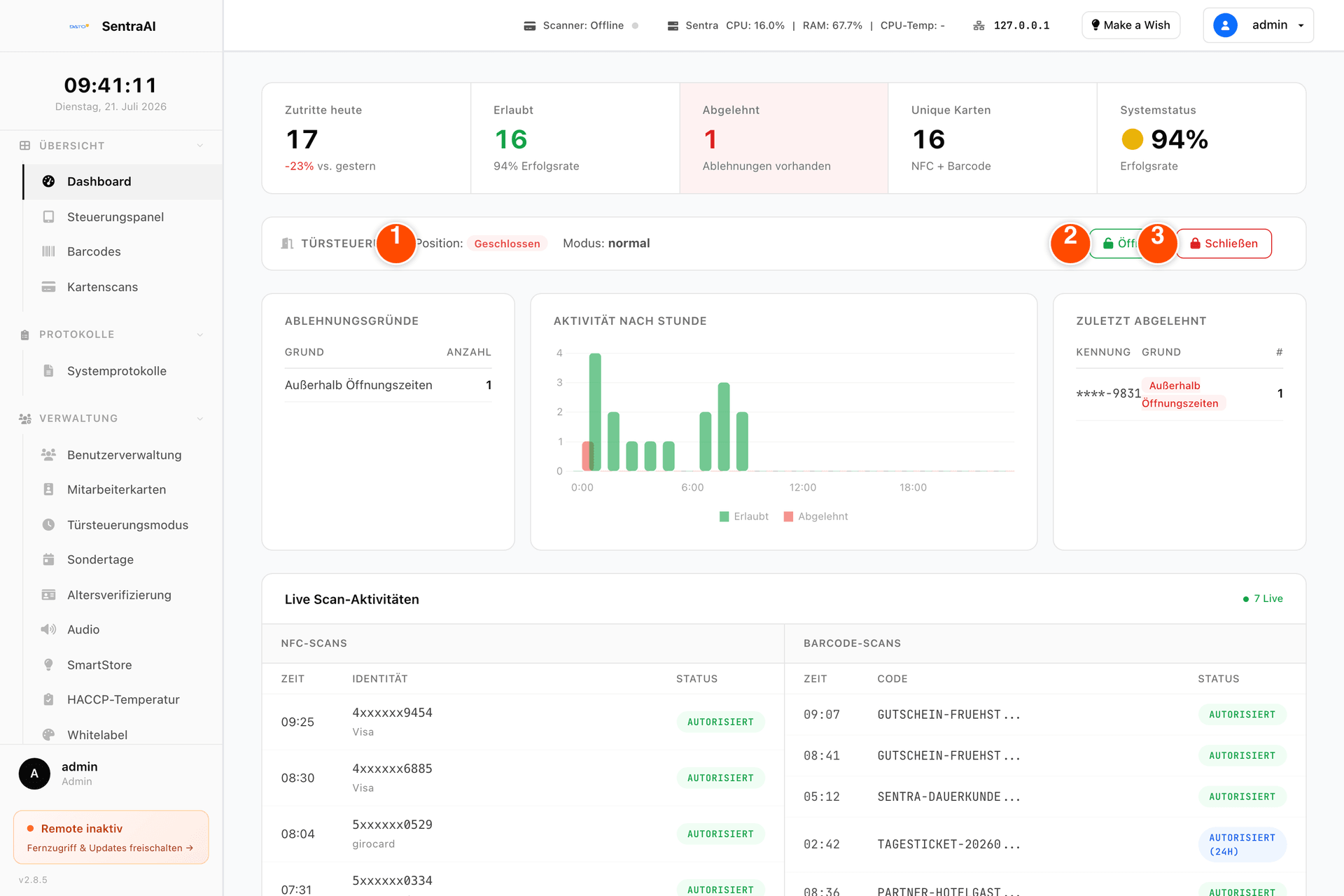Click the Protokolle clipboard section icon

click(24, 335)
